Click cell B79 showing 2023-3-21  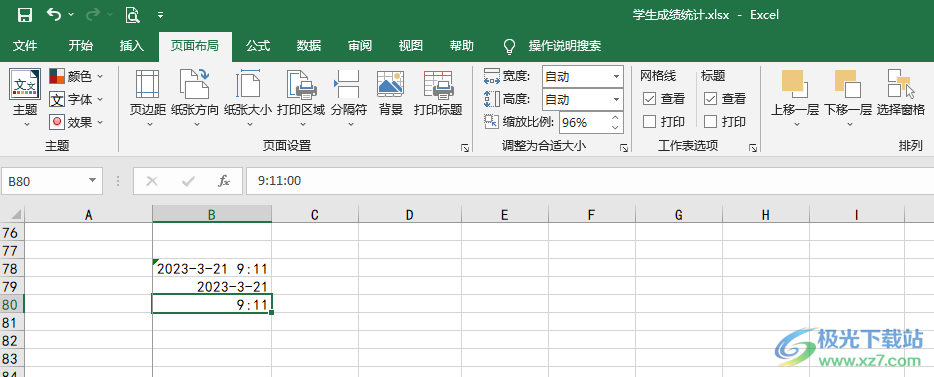pyautogui.click(x=212, y=286)
